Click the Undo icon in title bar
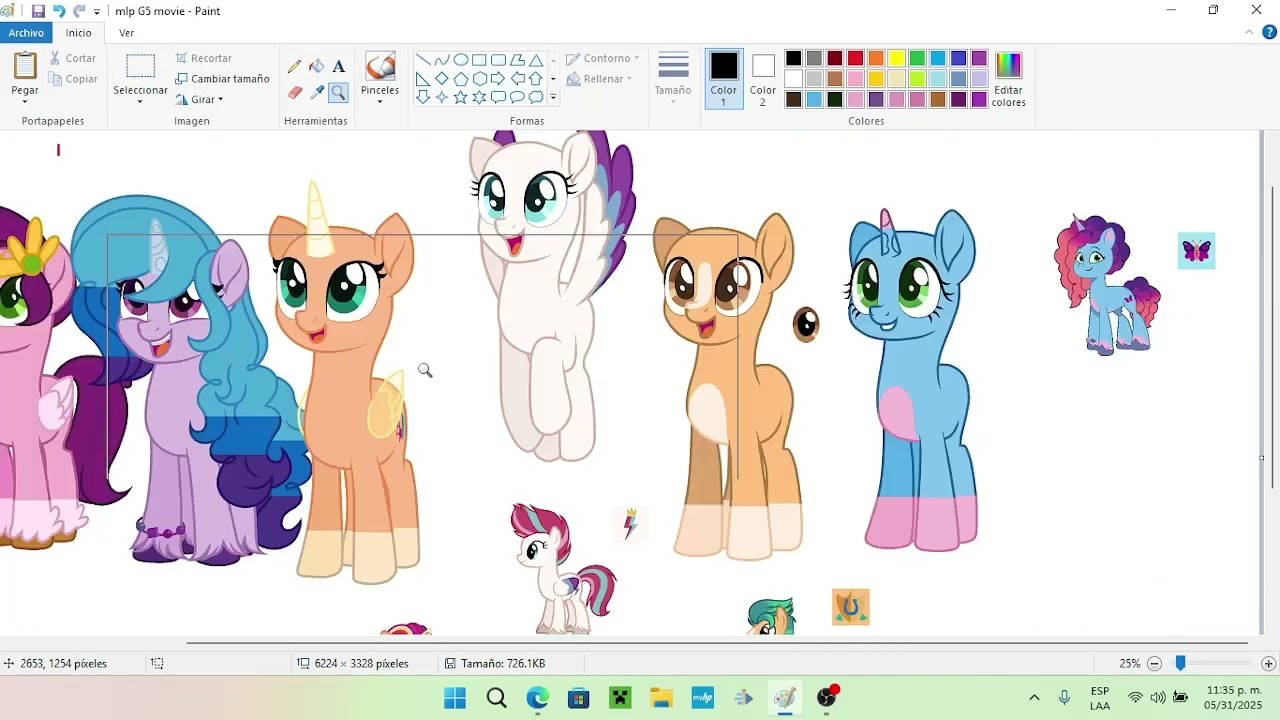Viewport: 1280px width, 720px height. (59, 11)
